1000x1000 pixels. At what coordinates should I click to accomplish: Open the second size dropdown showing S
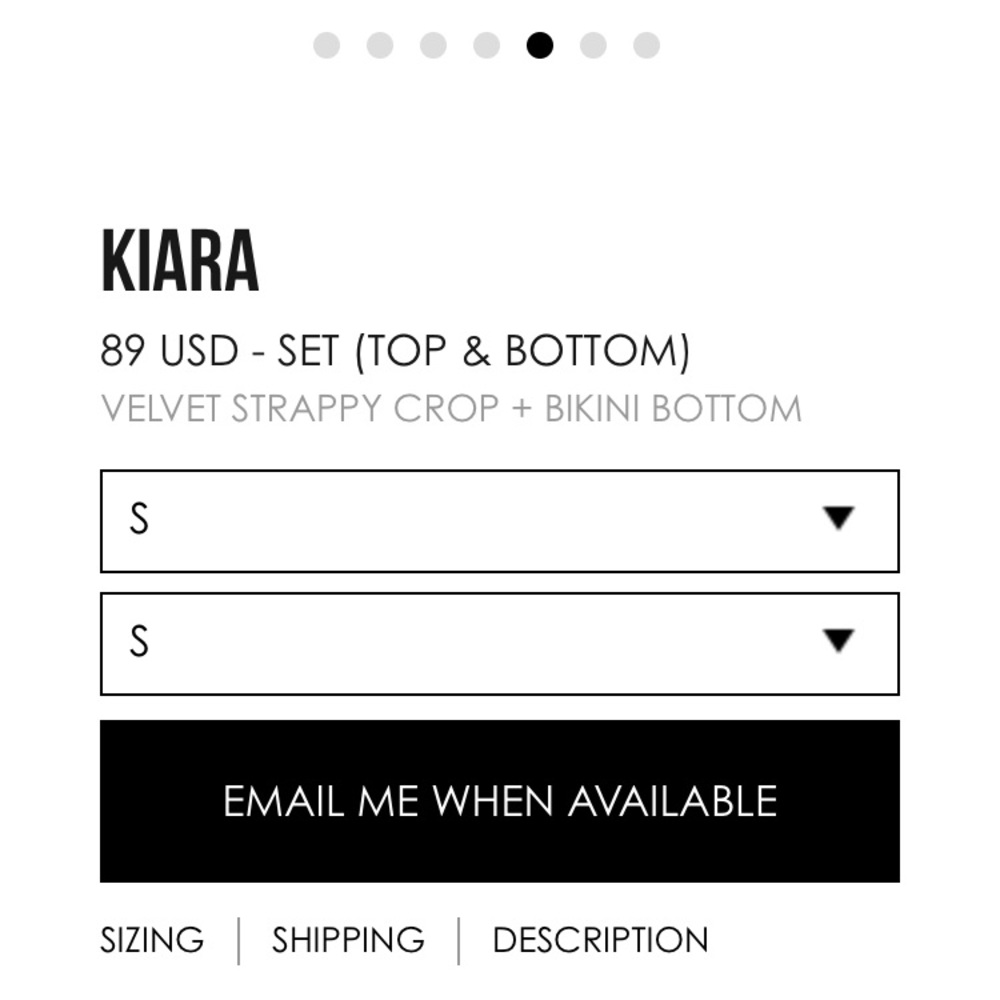coord(500,643)
